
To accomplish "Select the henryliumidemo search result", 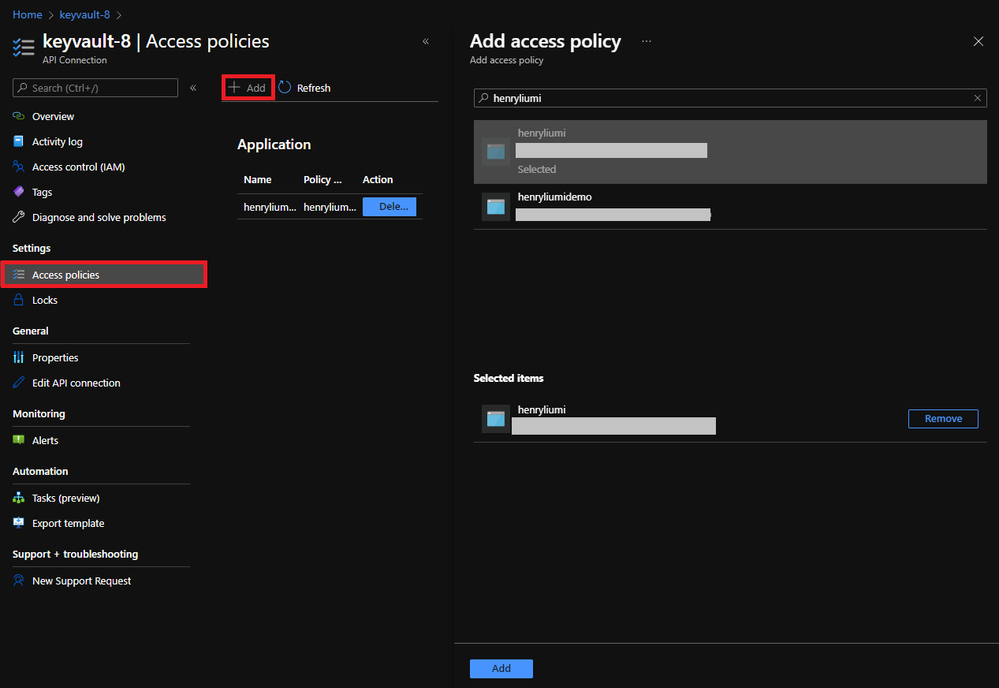I will point(730,207).
